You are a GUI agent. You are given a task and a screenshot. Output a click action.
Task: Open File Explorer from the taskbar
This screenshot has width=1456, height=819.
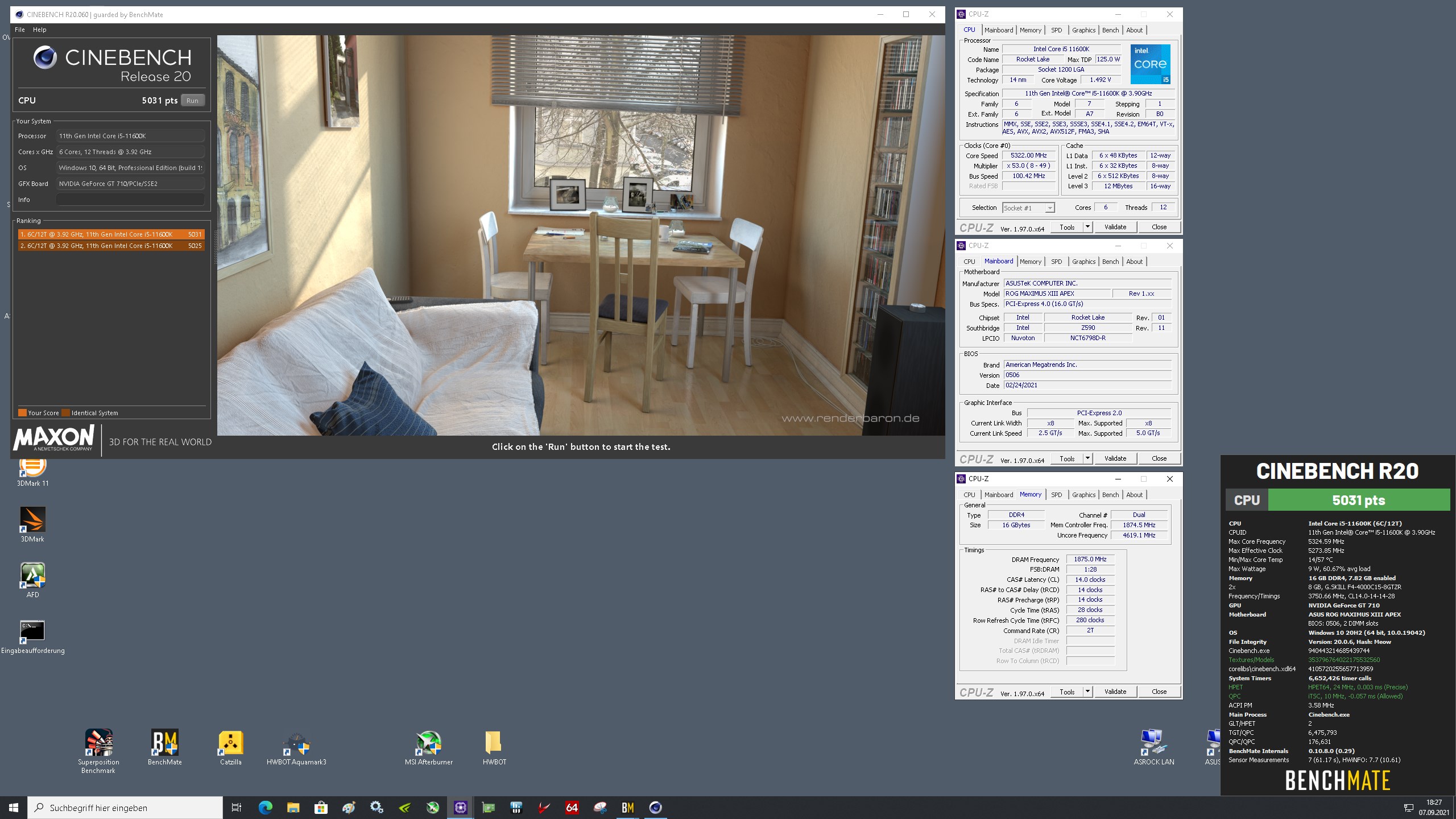tap(293, 808)
